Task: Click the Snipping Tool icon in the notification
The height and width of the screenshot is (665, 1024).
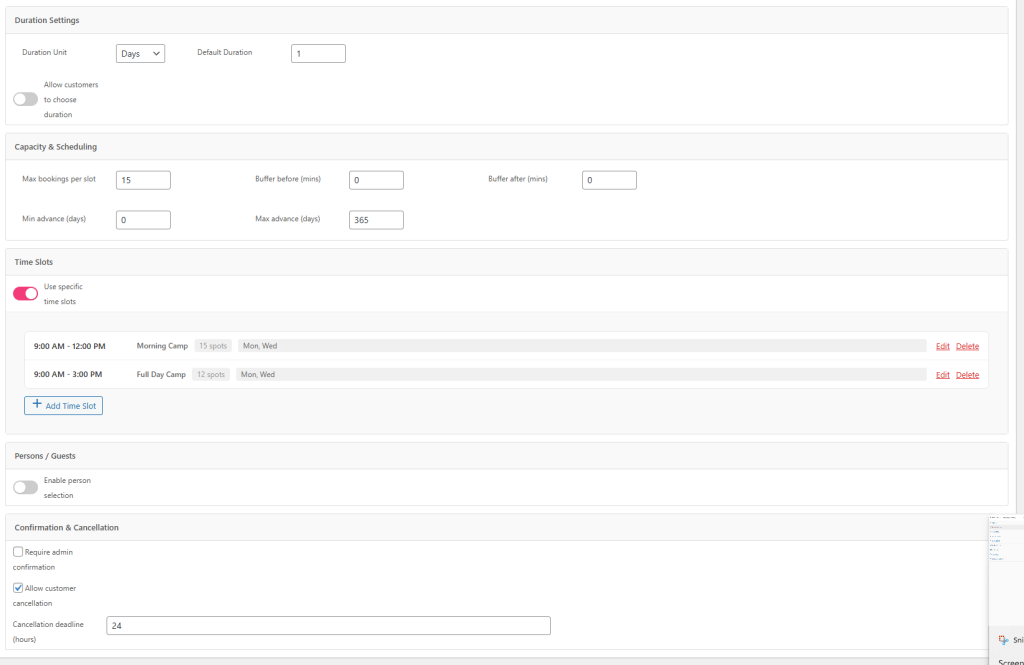Action: click(x=1003, y=640)
